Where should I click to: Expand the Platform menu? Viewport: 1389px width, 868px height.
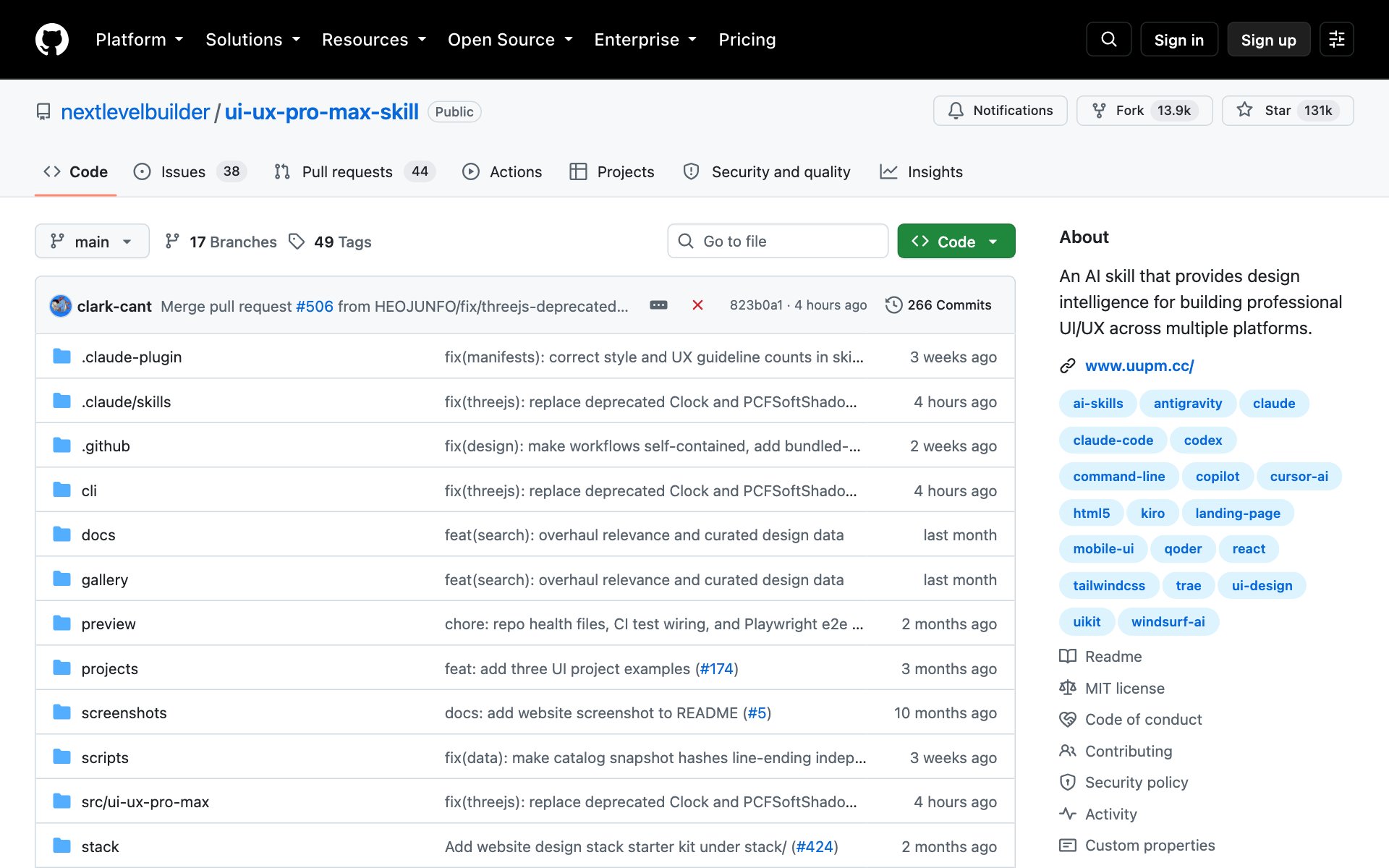(140, 40)
